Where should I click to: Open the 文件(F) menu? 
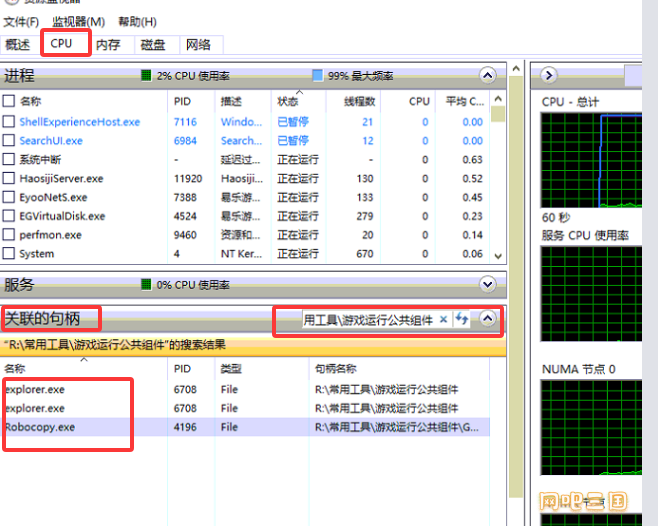[21, 22]
